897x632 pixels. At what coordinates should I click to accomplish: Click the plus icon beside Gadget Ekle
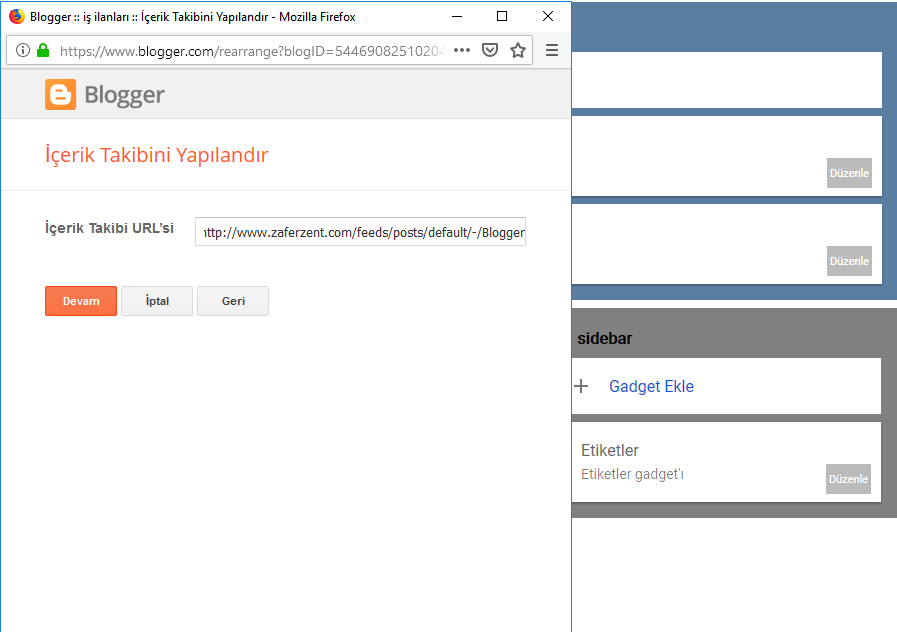[581, 386]
